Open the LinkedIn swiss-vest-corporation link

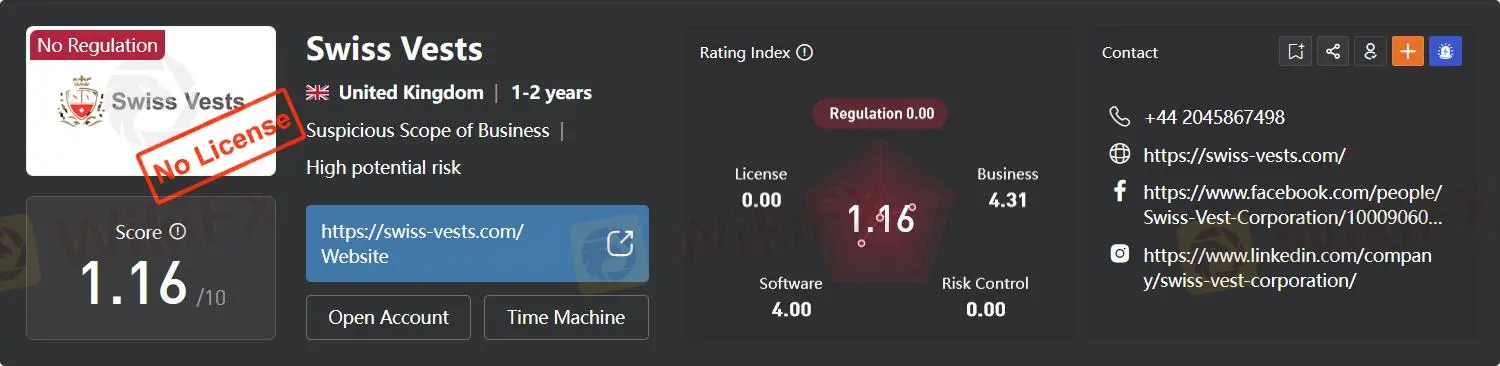pos(1287,268)
